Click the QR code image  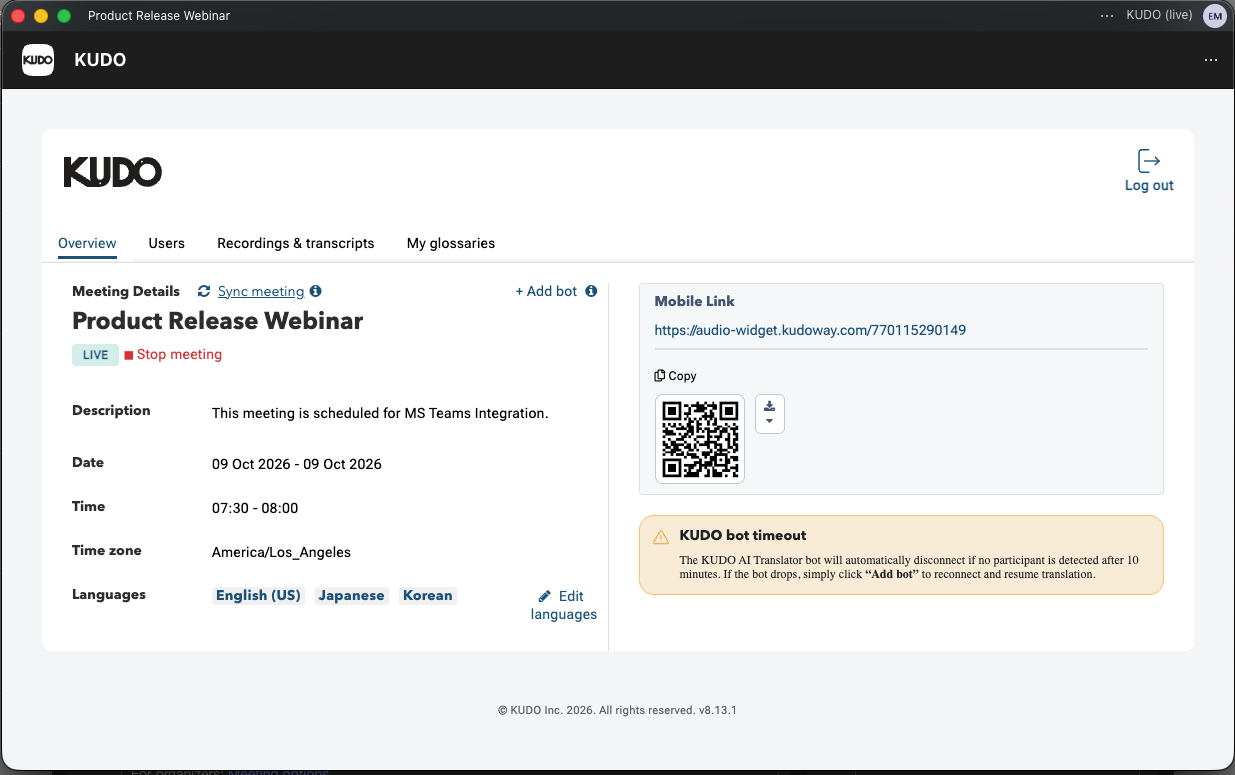pyautogui.click(x=700, y=439)
